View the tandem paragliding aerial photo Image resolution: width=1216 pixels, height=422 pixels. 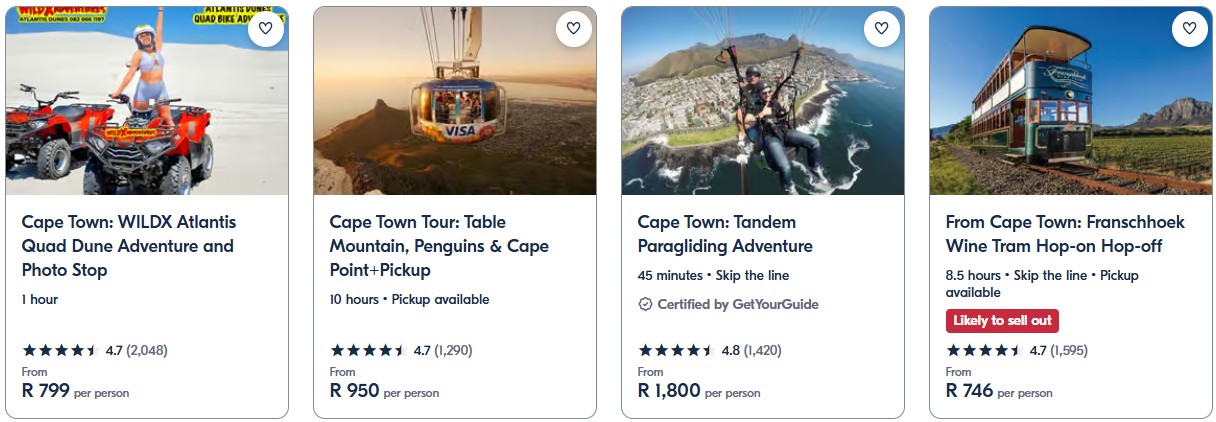click(762, 110)
